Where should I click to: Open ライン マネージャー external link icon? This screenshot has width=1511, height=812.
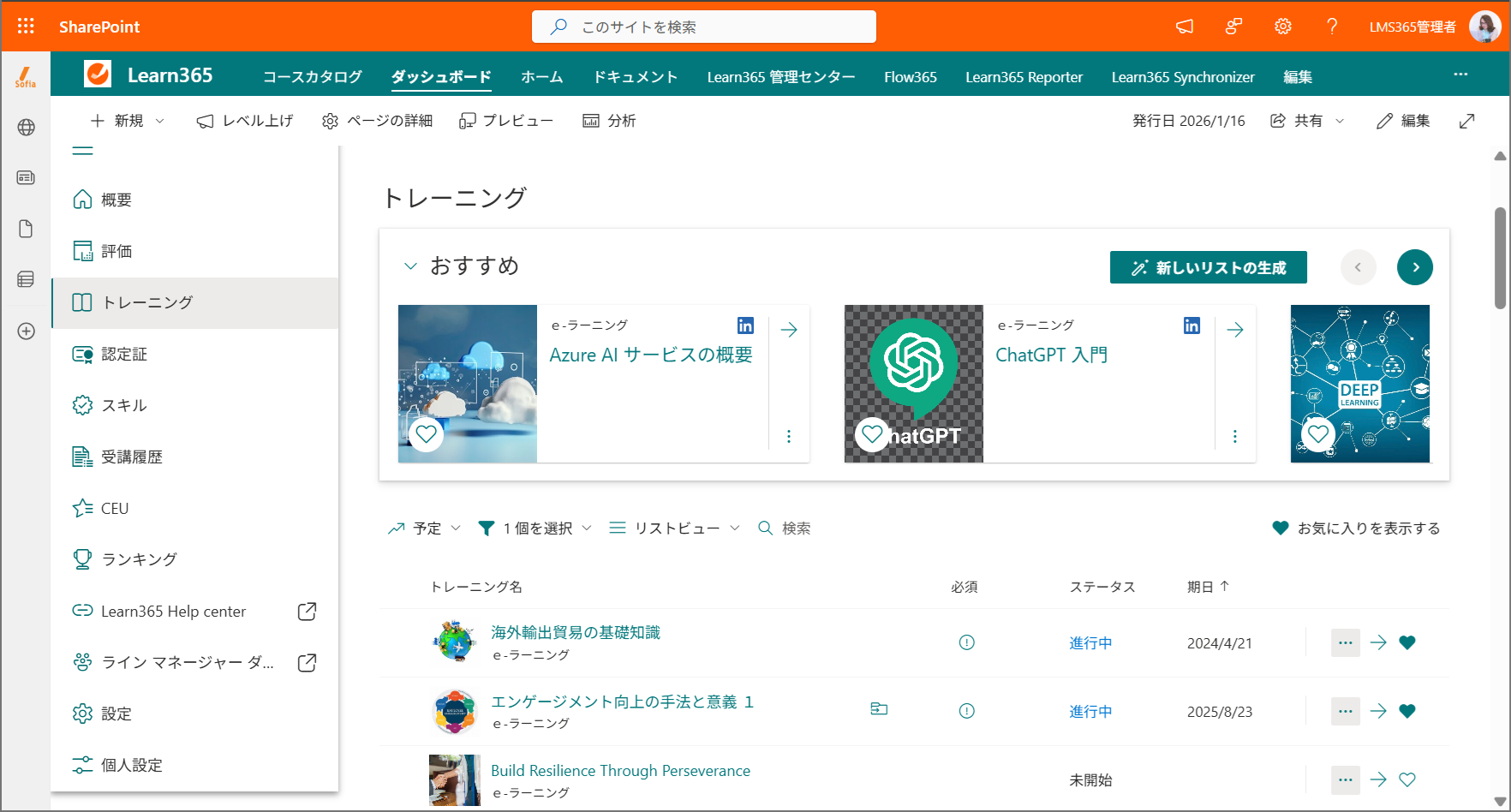point(307,663)
